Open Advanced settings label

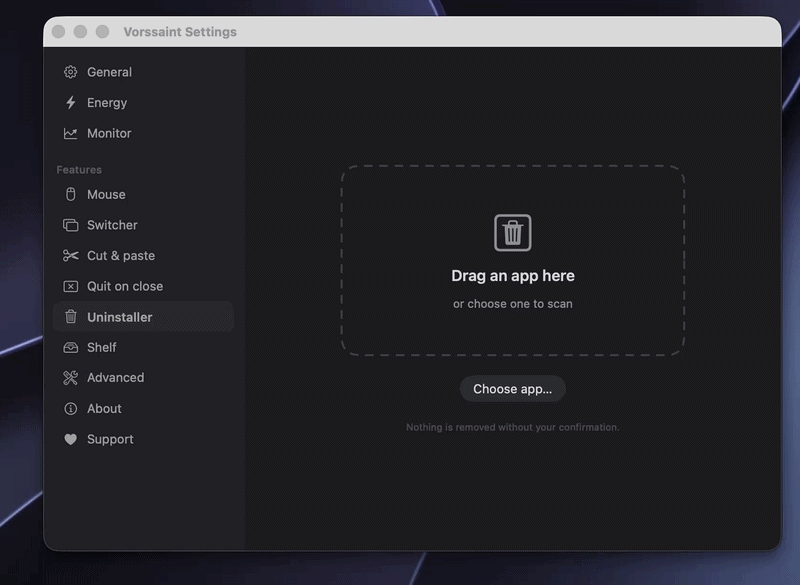[x=115, y=377]
